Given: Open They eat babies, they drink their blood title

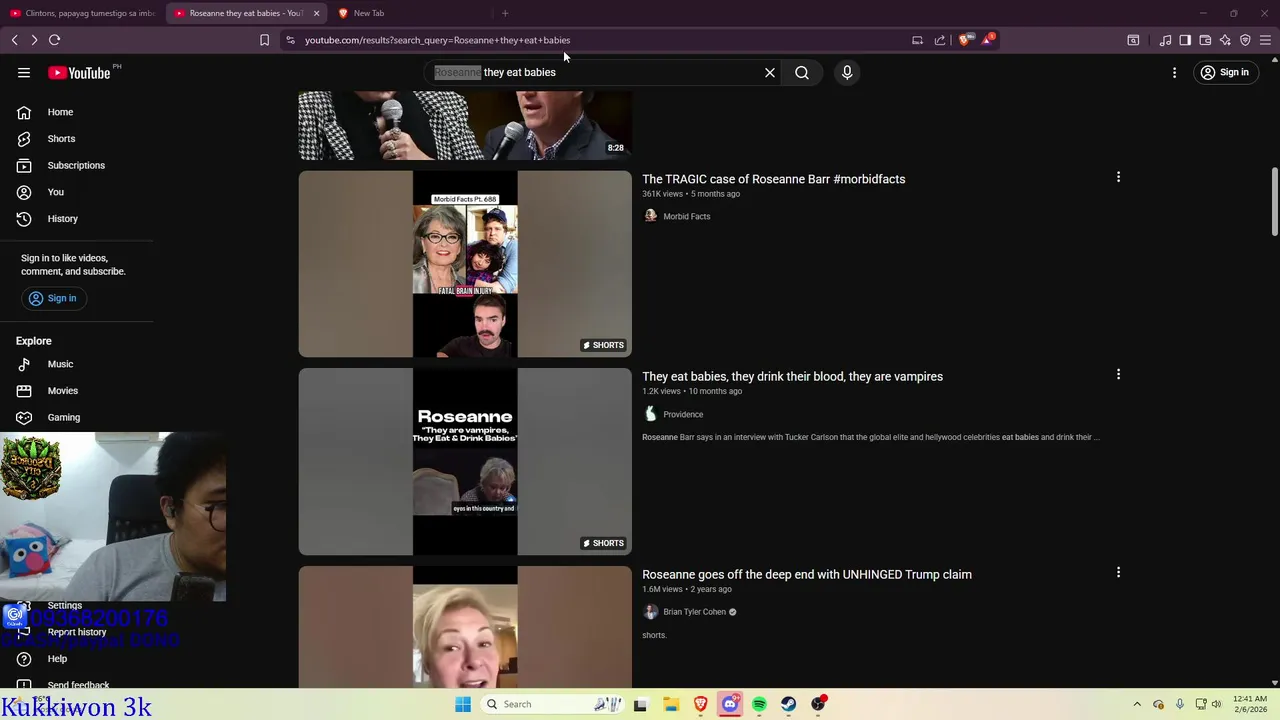Looking at the screenshot, I should tap(792, 377).
